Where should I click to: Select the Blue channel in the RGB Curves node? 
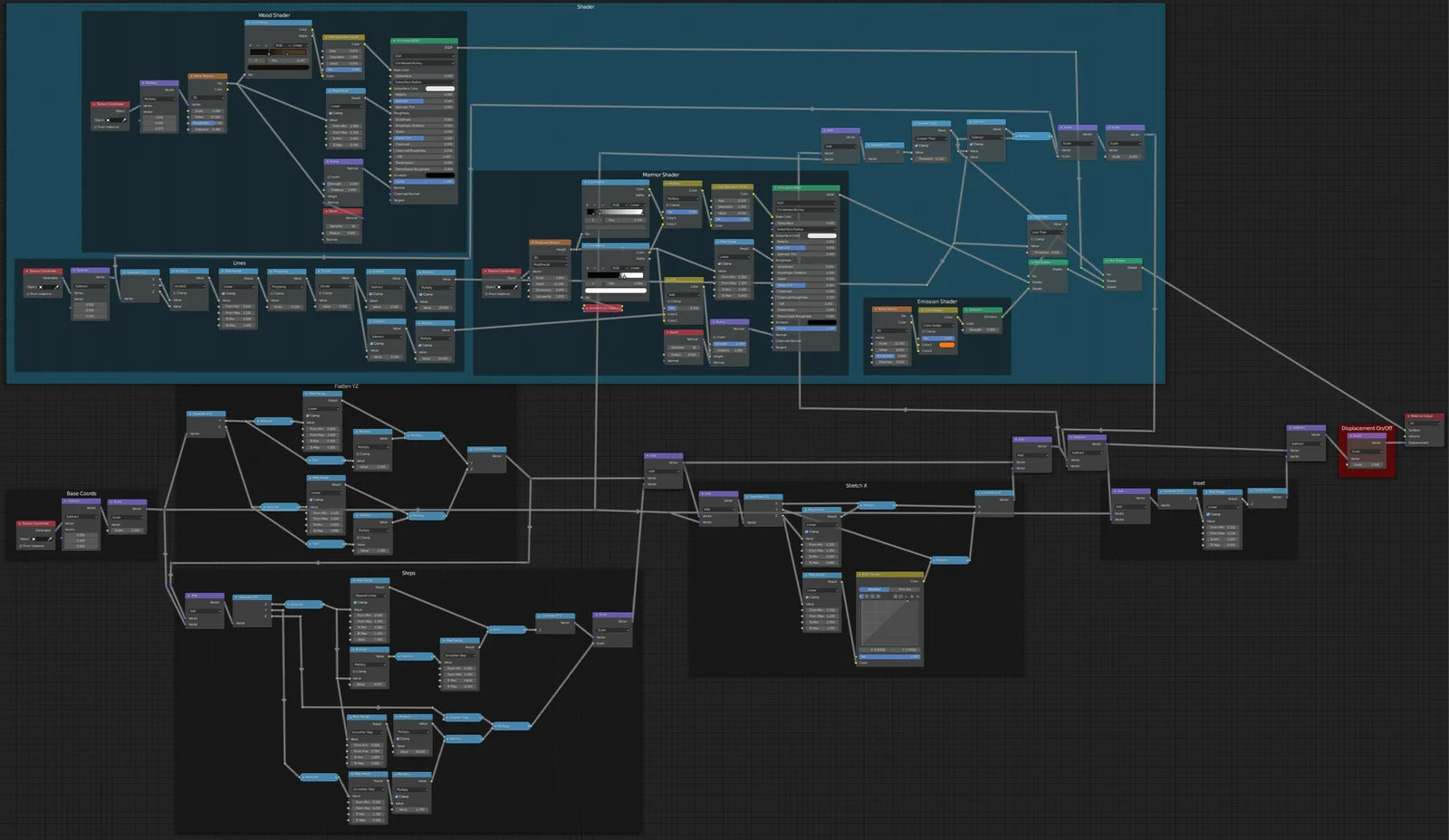(878, 597)
